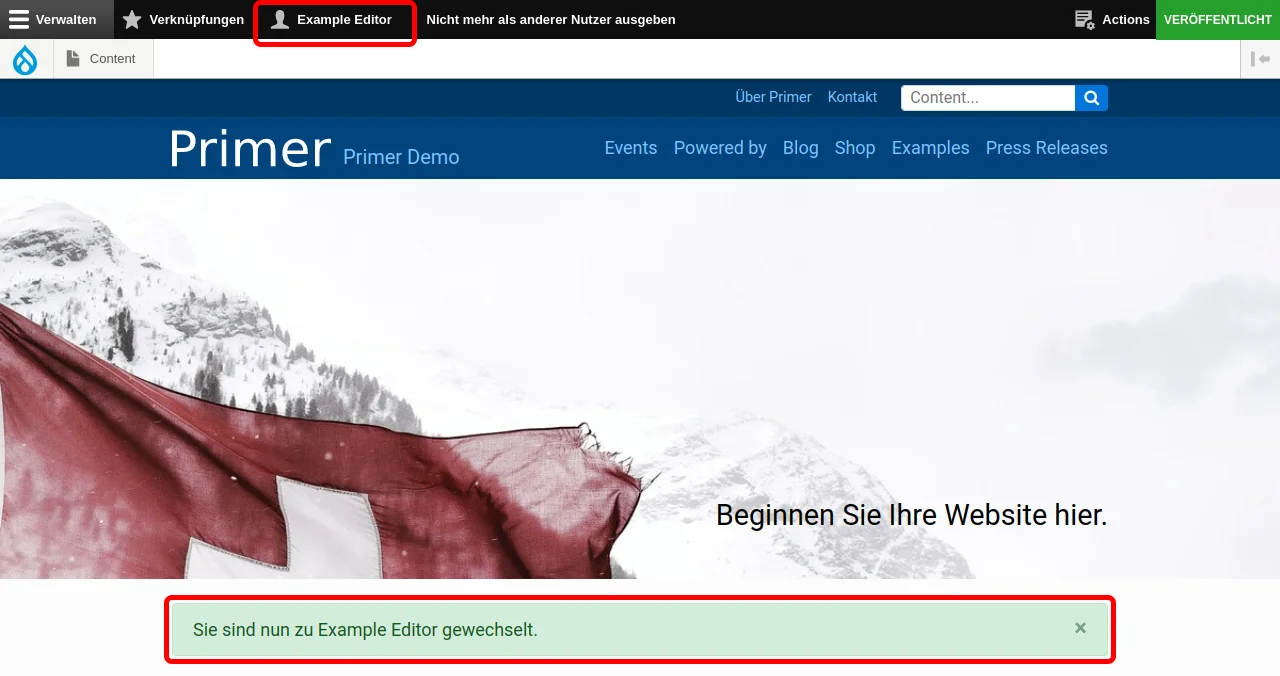The width and height of the screenshot is (1280, 676).
Task: Go to the Primer site title
Action: pyautogui.click(x=249, y=149)
